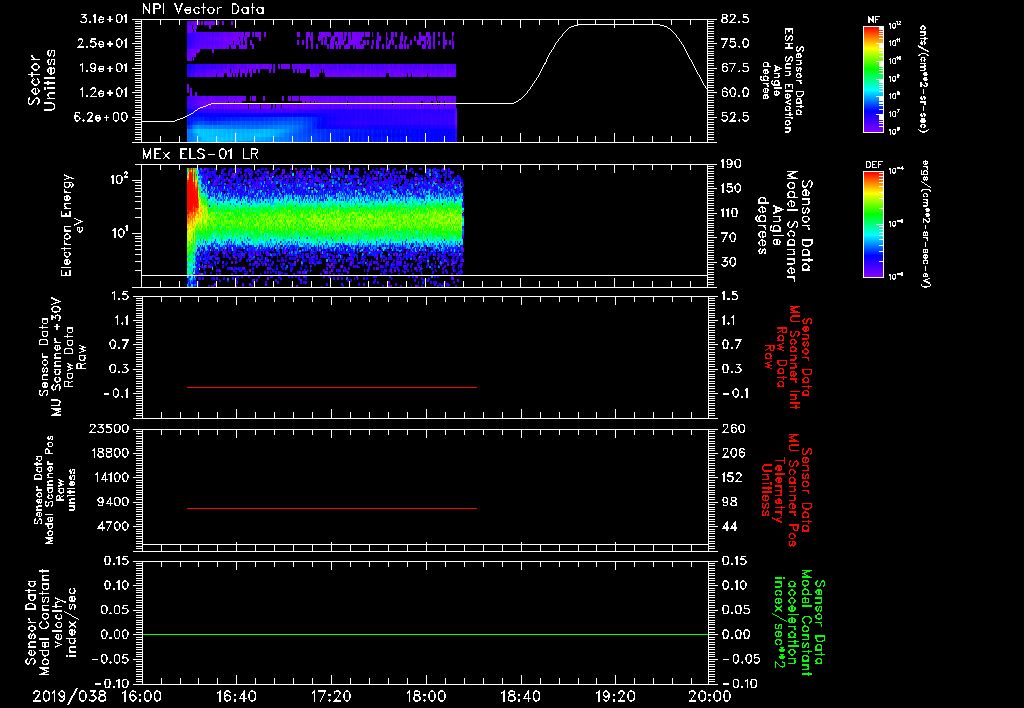Click the "Electron Energy eV" axis title

click(73, 225)
